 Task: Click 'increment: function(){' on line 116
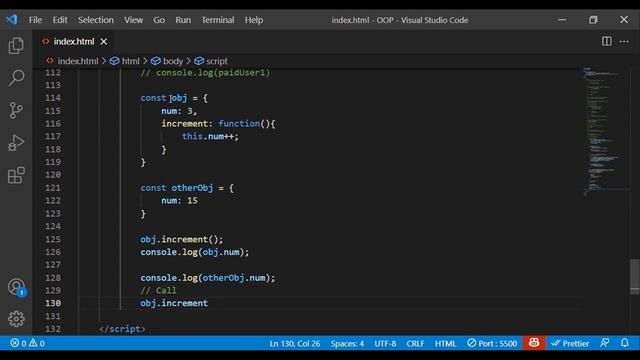[218, 124]
